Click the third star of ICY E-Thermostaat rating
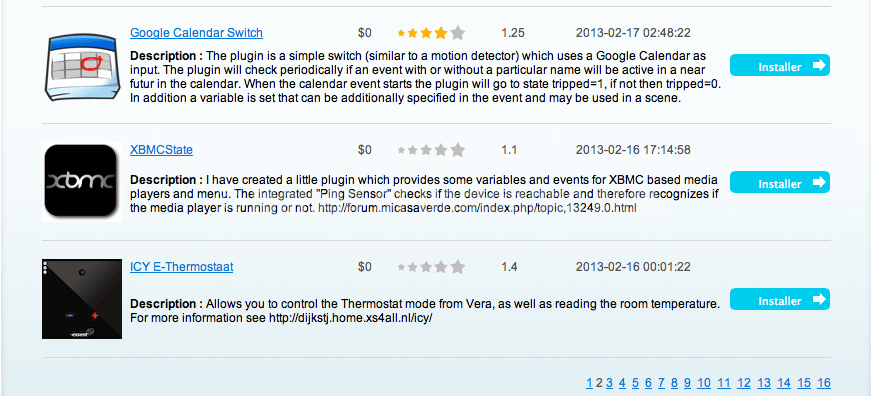Image resolution: width=871 pixels, height=396 pixels. [x=426, y=267]
